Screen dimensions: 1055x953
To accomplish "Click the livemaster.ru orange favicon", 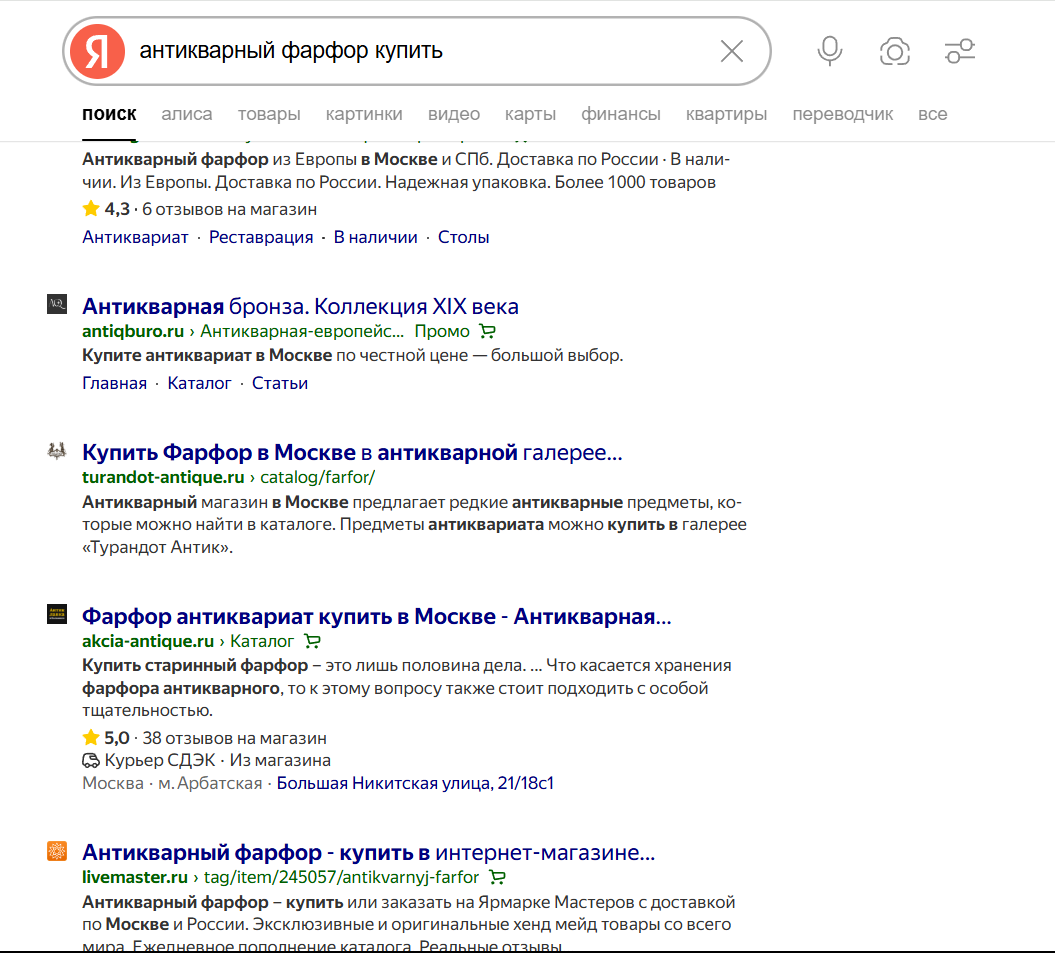I will click(56, 852).
